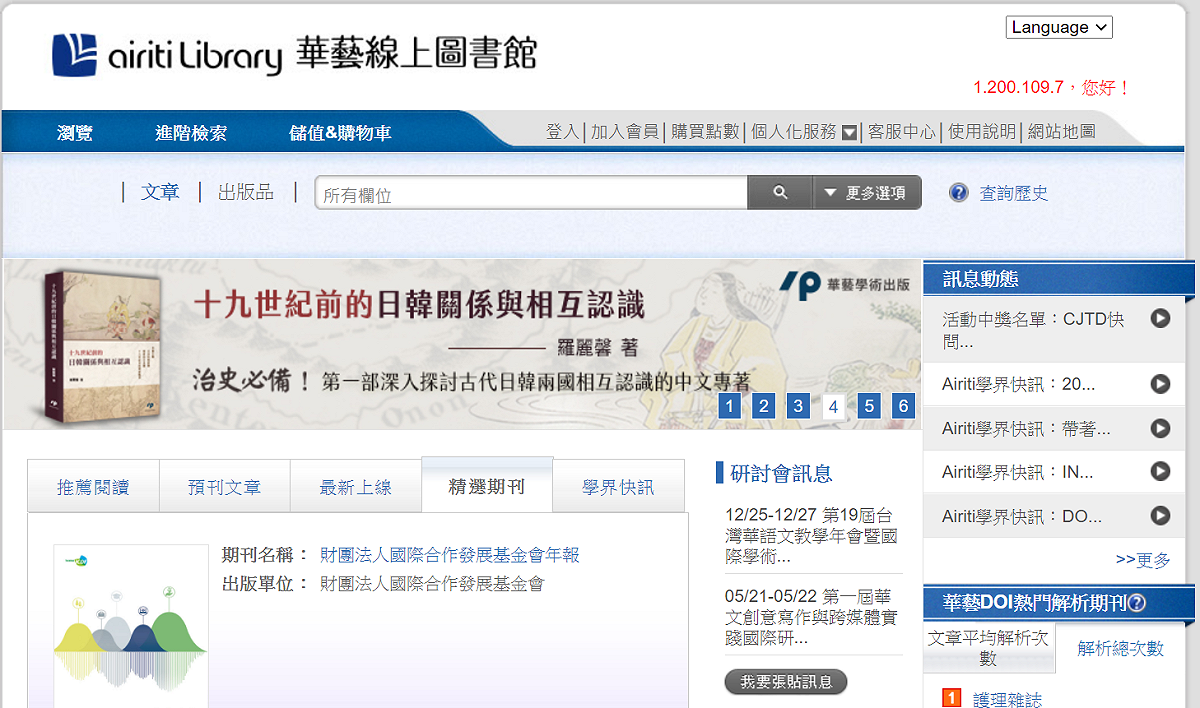Open the 網站地圖 link
Image resolution: width=1200 pixels, height=708 pixels.
[x=1061, y=132]
